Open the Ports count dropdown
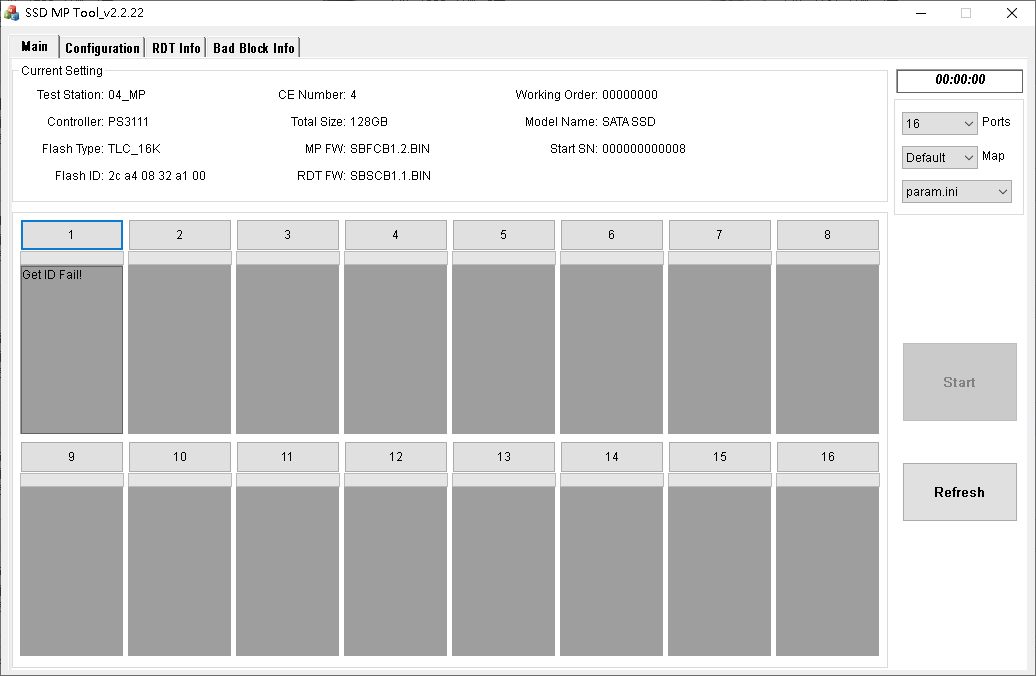The image size is (1036, 676). [939, 124]
